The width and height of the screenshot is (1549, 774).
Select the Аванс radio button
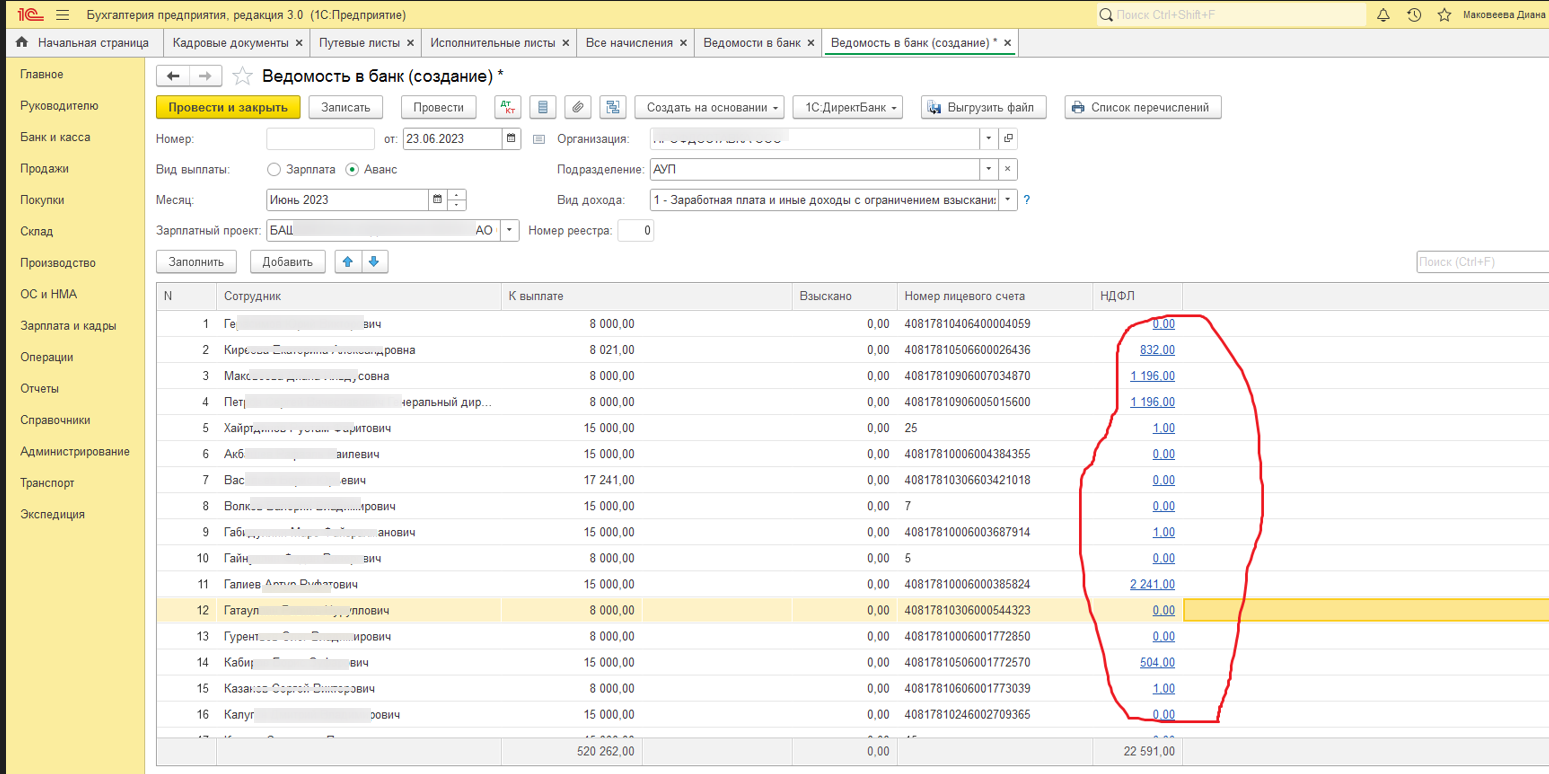tap(352, 170)
